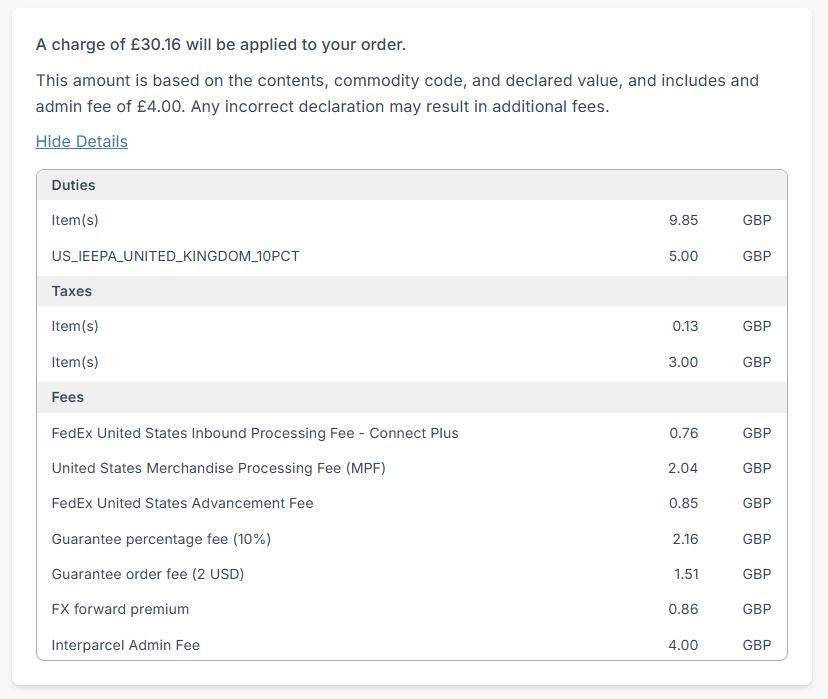Click the Fees section header
Screen dimensions: 828x699
point(67,397)
